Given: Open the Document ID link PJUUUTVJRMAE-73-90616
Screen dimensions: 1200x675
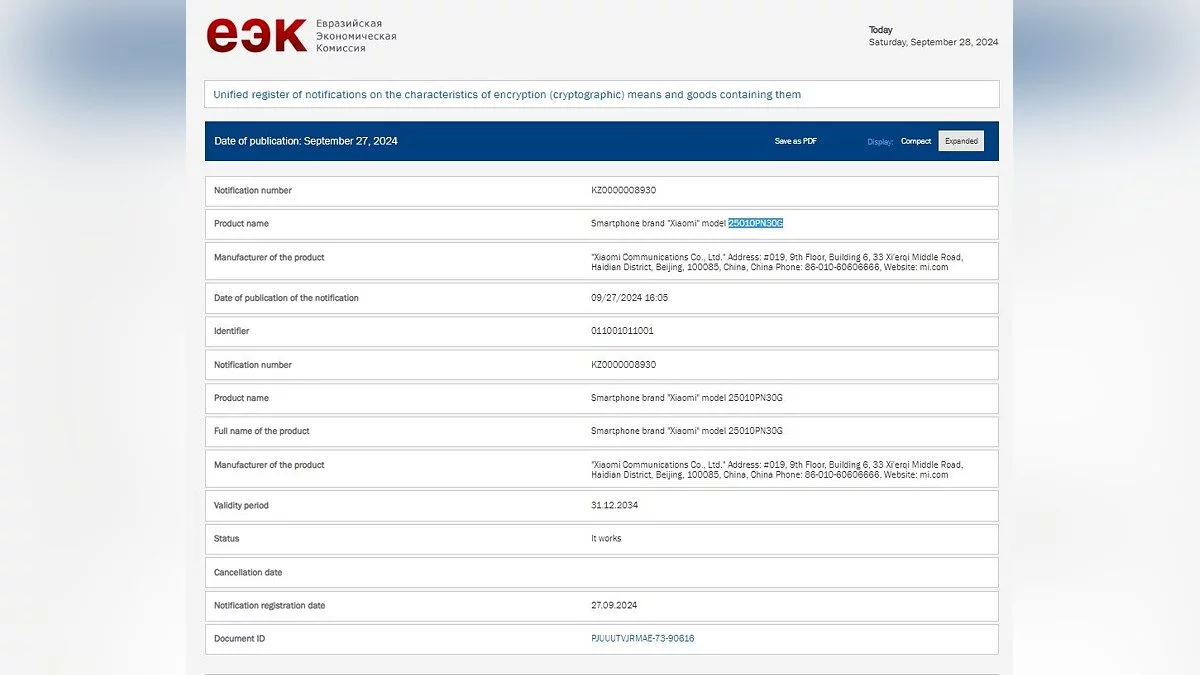Looking at the screenshot, I should 643,638.
